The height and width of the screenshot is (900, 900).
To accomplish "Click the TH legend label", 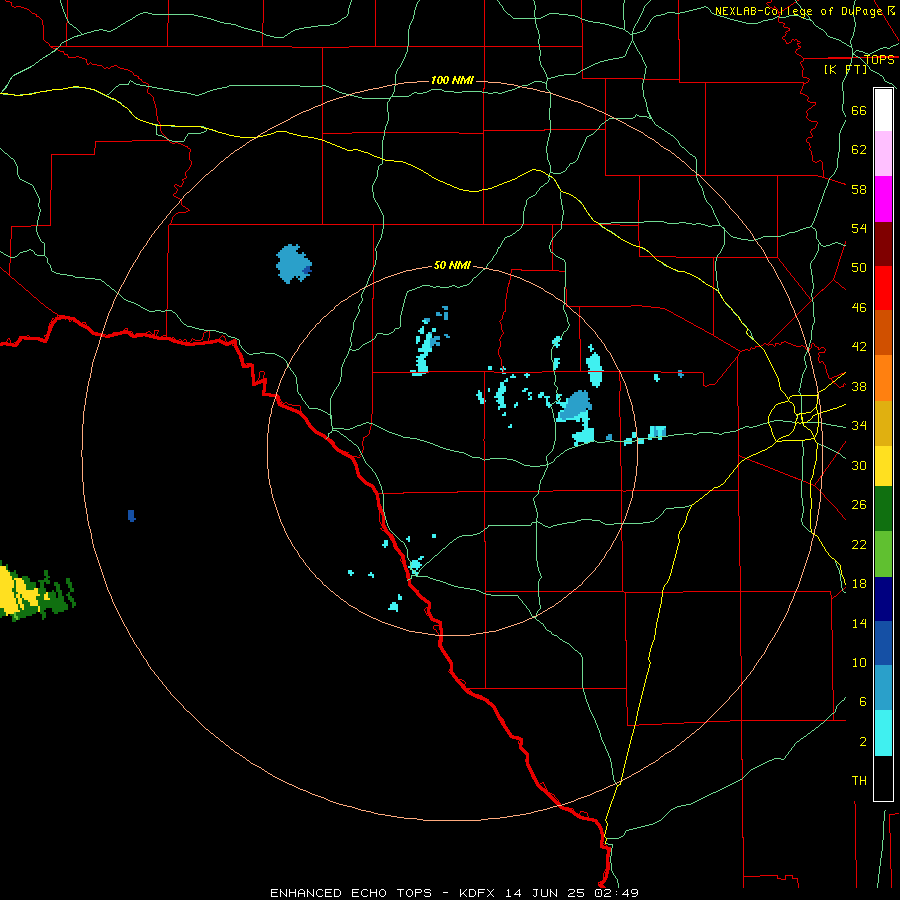I will (859, 781).
